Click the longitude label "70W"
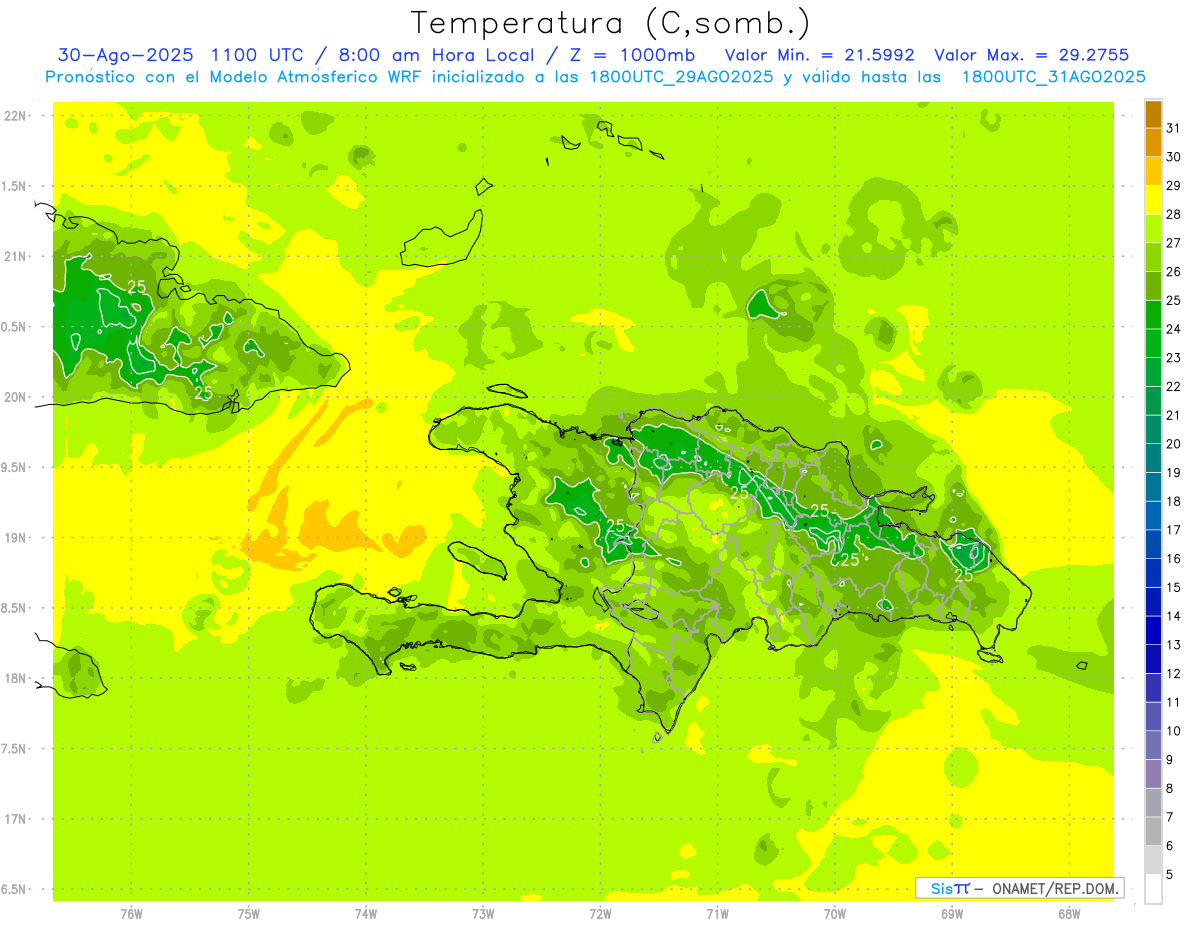Image resolution: width=1200 pixels, height=927 pixels. 835,914
